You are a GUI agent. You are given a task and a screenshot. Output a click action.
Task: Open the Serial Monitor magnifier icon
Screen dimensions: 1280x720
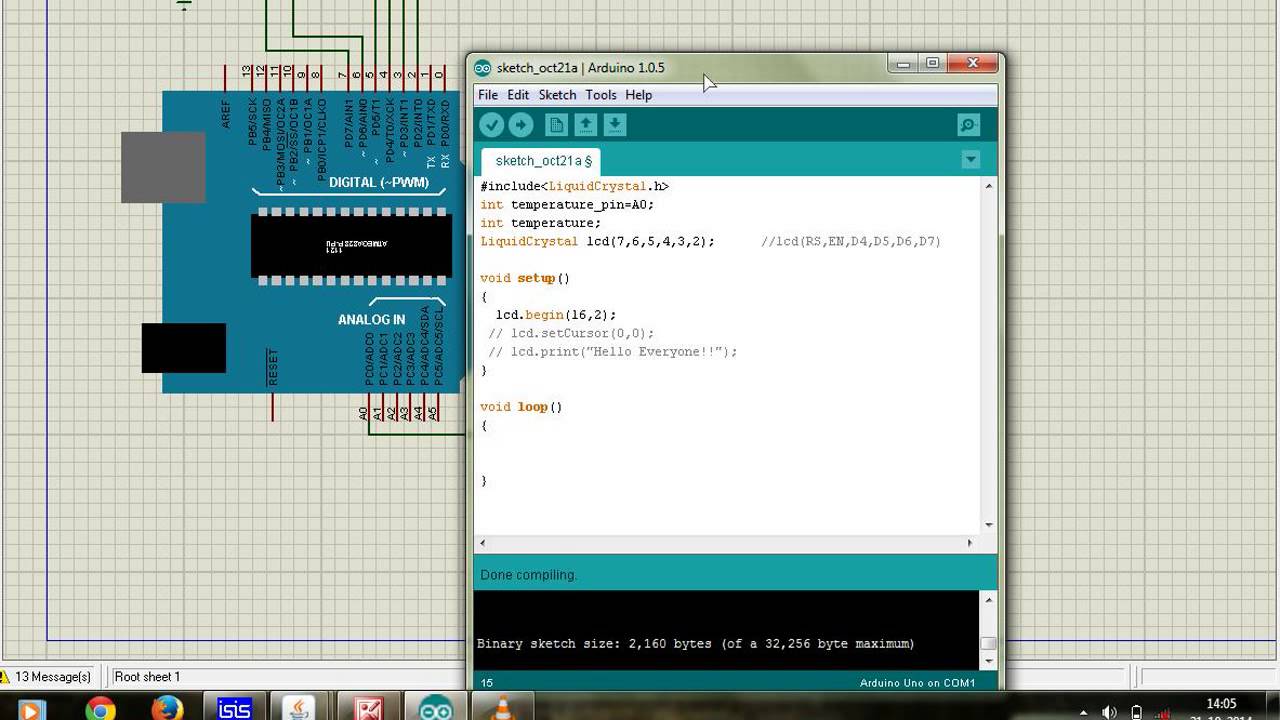(x=968, y=125)
